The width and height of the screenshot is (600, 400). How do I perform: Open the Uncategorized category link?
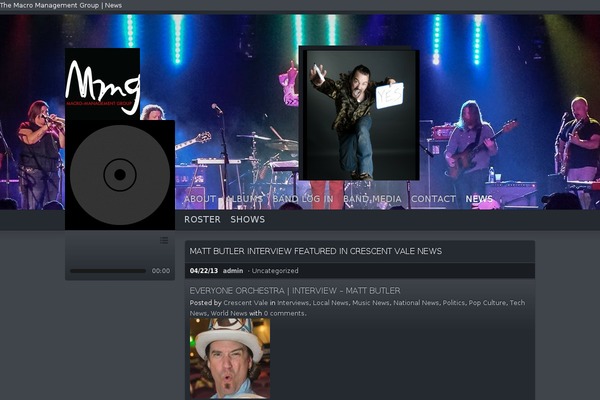pyautogui.click(x=275, y=271)
